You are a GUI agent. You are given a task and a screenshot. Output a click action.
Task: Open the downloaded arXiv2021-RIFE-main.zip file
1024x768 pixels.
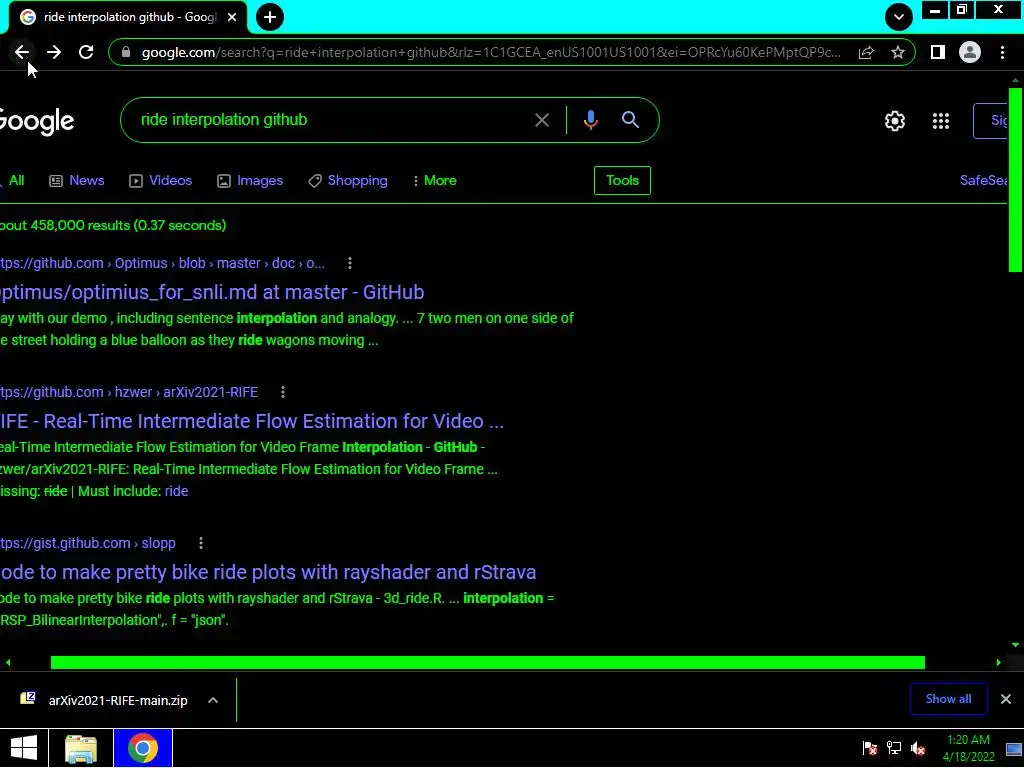pos(104,700)
